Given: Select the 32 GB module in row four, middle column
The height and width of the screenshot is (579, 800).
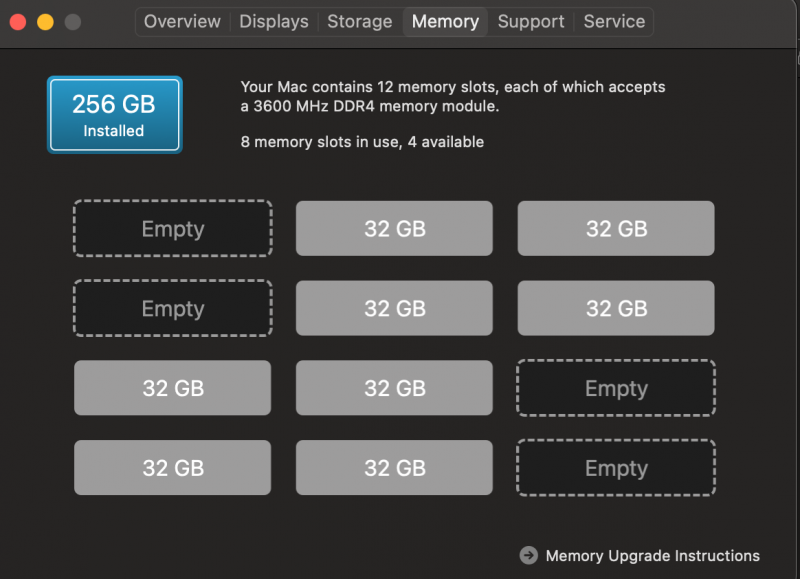Looking at the screenshot, I should coord(394,467).
